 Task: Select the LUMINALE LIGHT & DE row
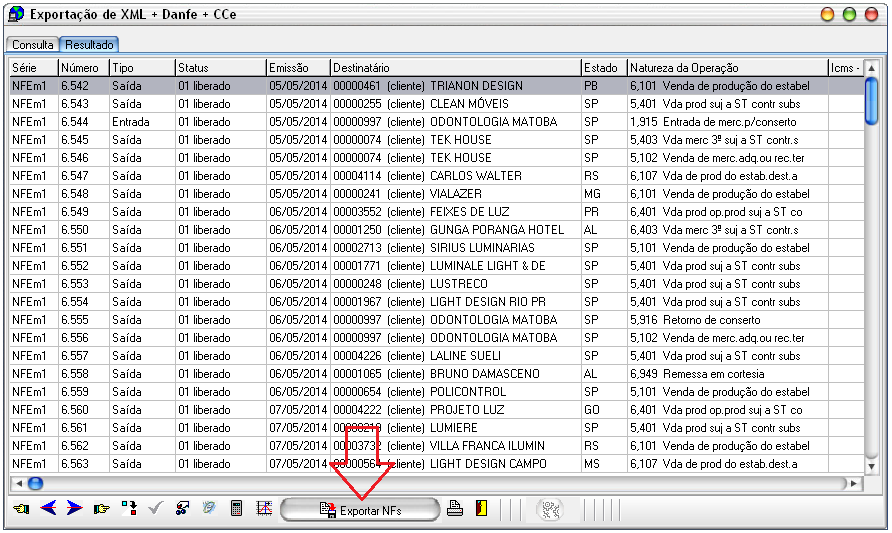point(437,266)
